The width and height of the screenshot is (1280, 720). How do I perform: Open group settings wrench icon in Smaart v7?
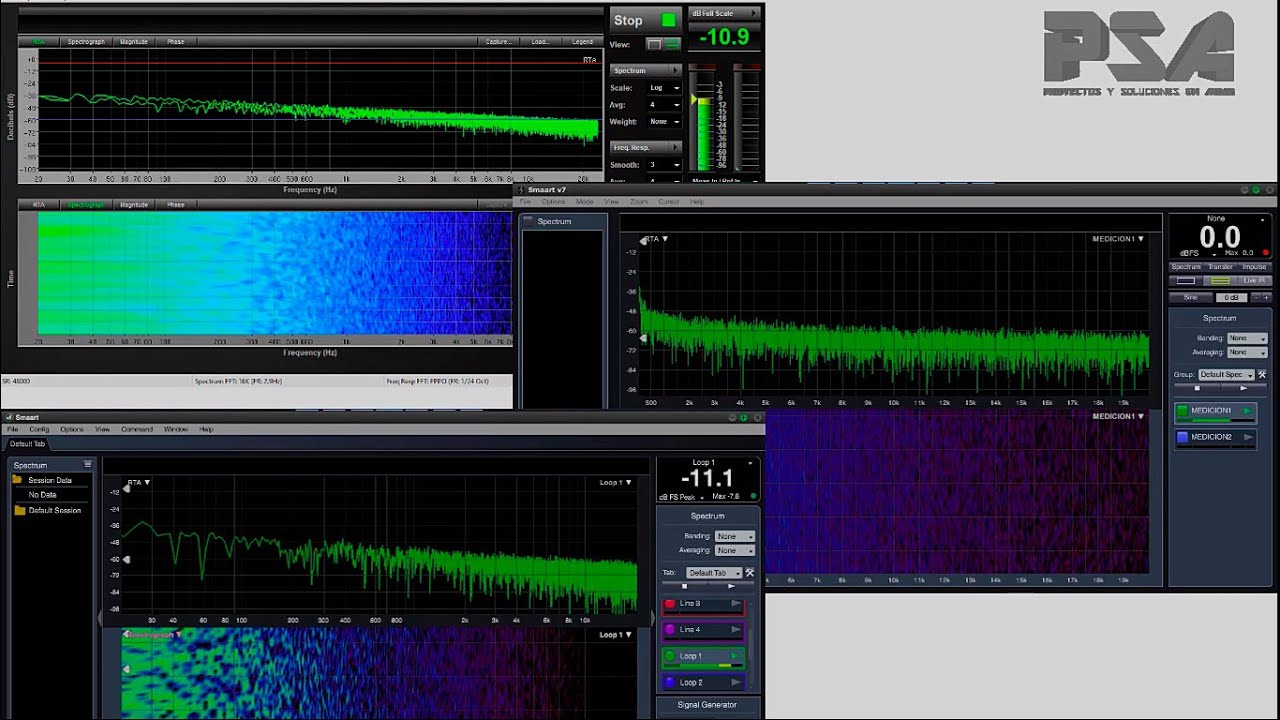pyautogui.click(x=1263, y=374)
